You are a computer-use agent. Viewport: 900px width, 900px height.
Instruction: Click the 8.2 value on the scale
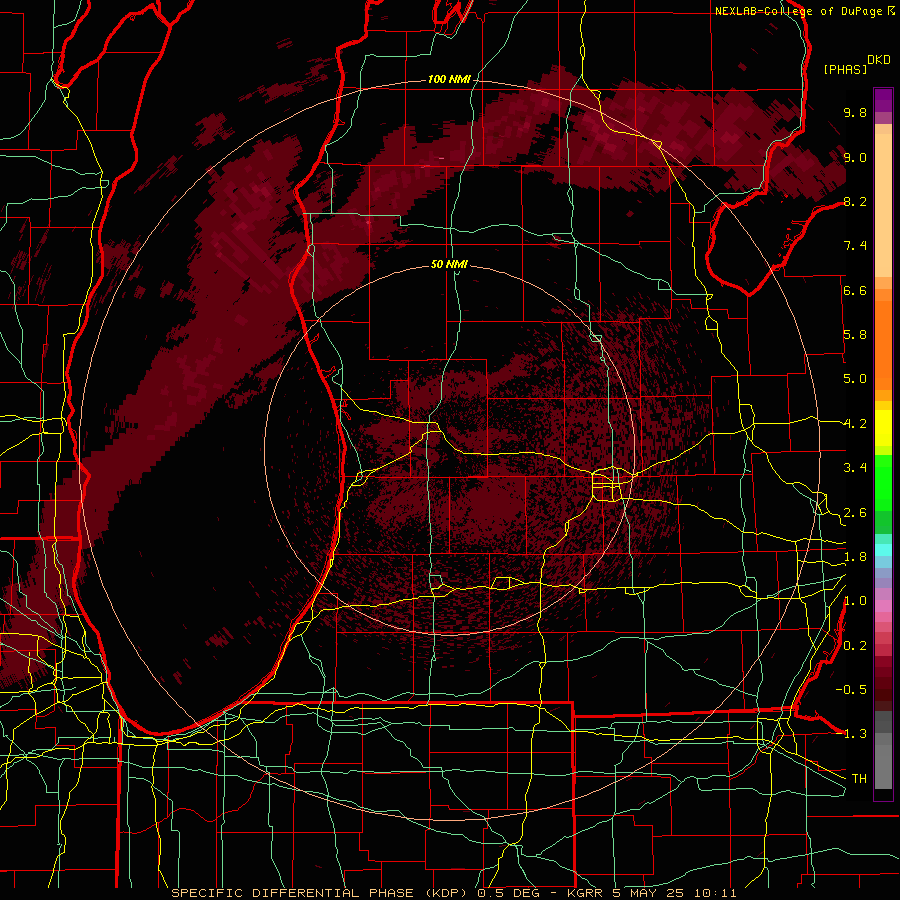pos(855,201)
